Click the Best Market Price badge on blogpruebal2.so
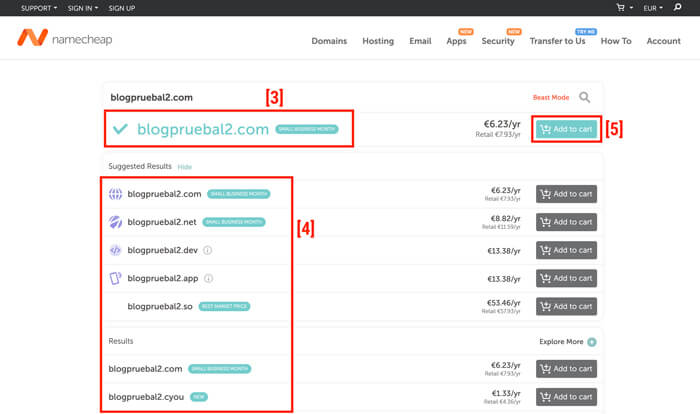This screenshot has height=414, width=700. tap(224, 306)
